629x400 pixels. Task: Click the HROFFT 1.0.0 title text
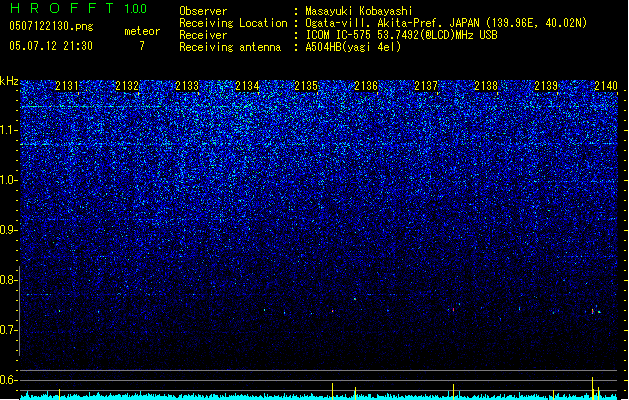coord(79,8)
